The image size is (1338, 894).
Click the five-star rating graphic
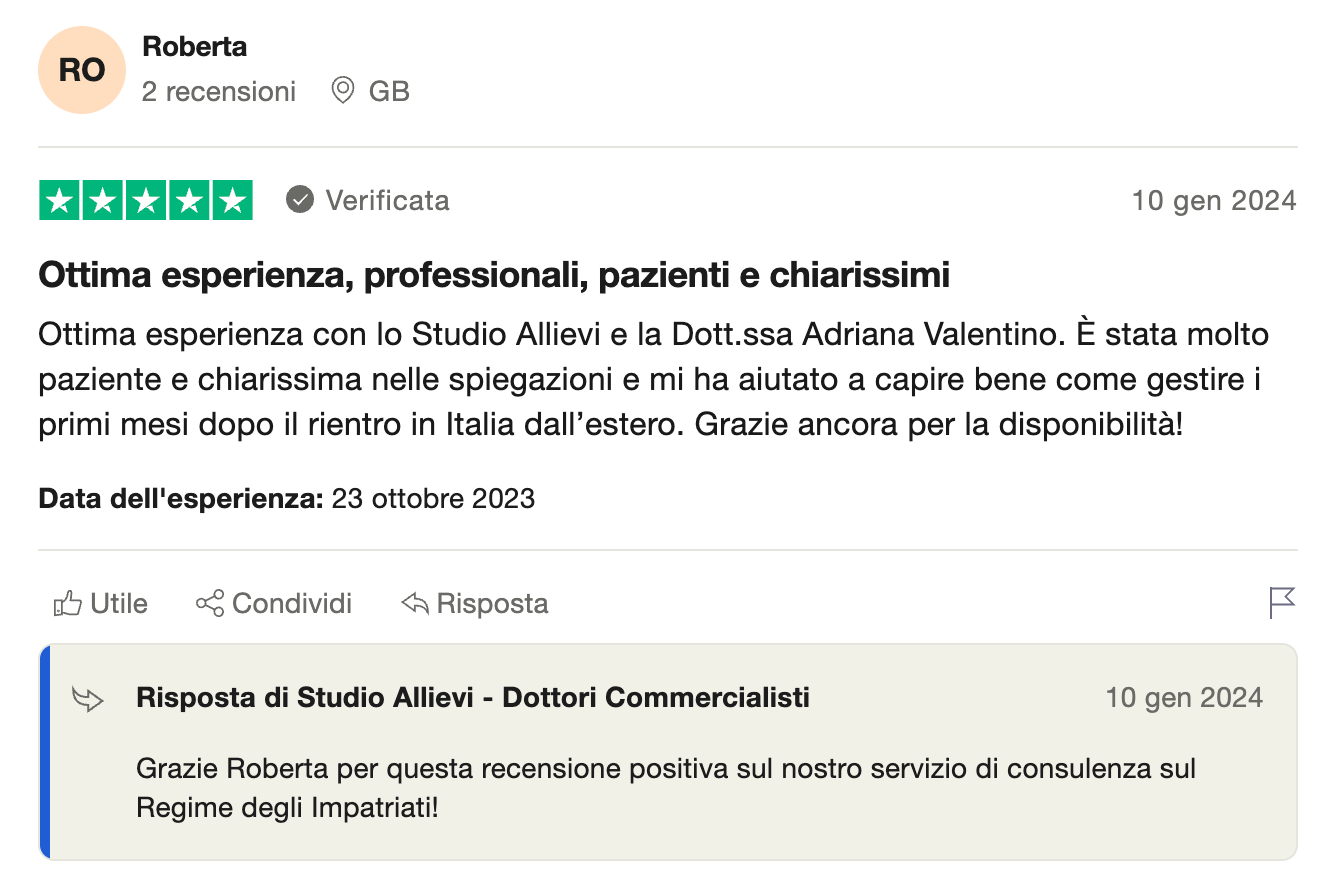tap(146, 201)
